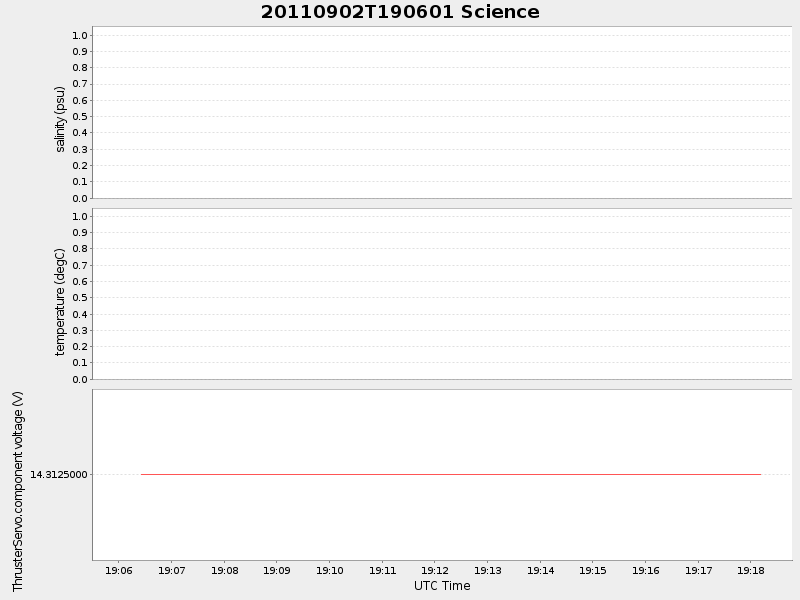Click the 19:17 time tick label
The image size is (800, 600).
tap(699, 570)
